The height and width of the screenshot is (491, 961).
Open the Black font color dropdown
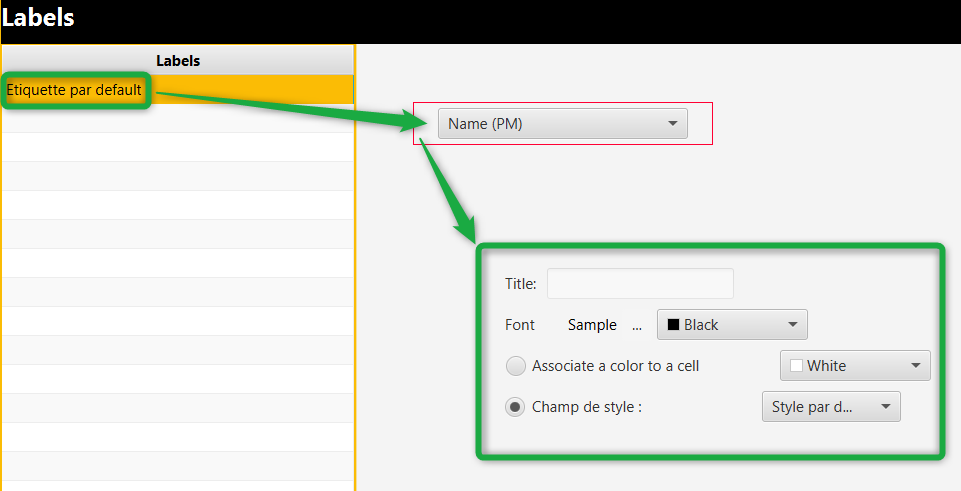[x=732, y=325]
